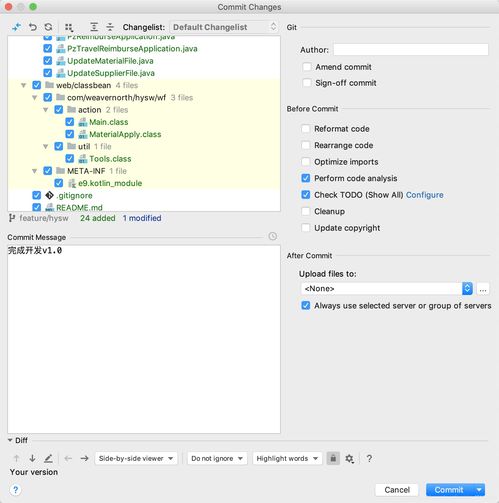Collapse all tree nodes icon

[110, 27]
